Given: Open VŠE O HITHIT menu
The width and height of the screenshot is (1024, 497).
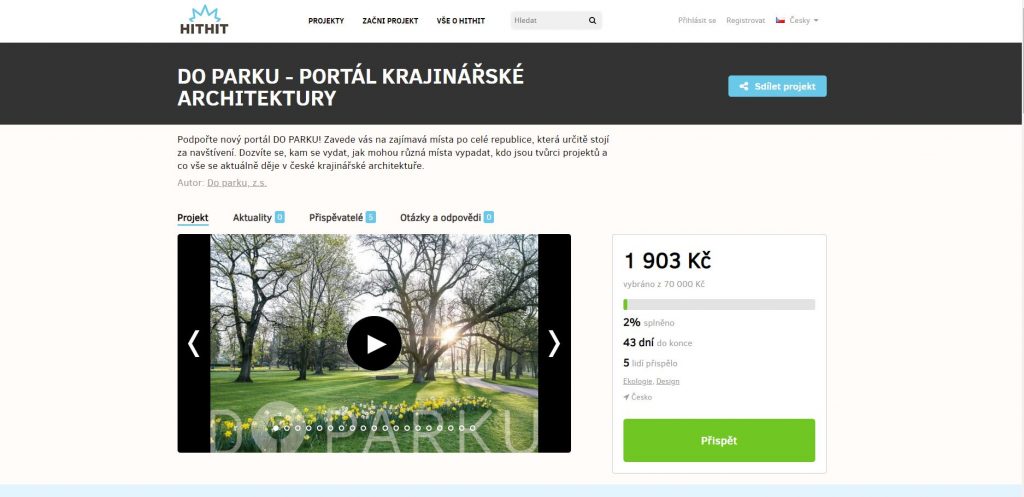Looking at the screenshot, I should (x=460, y=21).
